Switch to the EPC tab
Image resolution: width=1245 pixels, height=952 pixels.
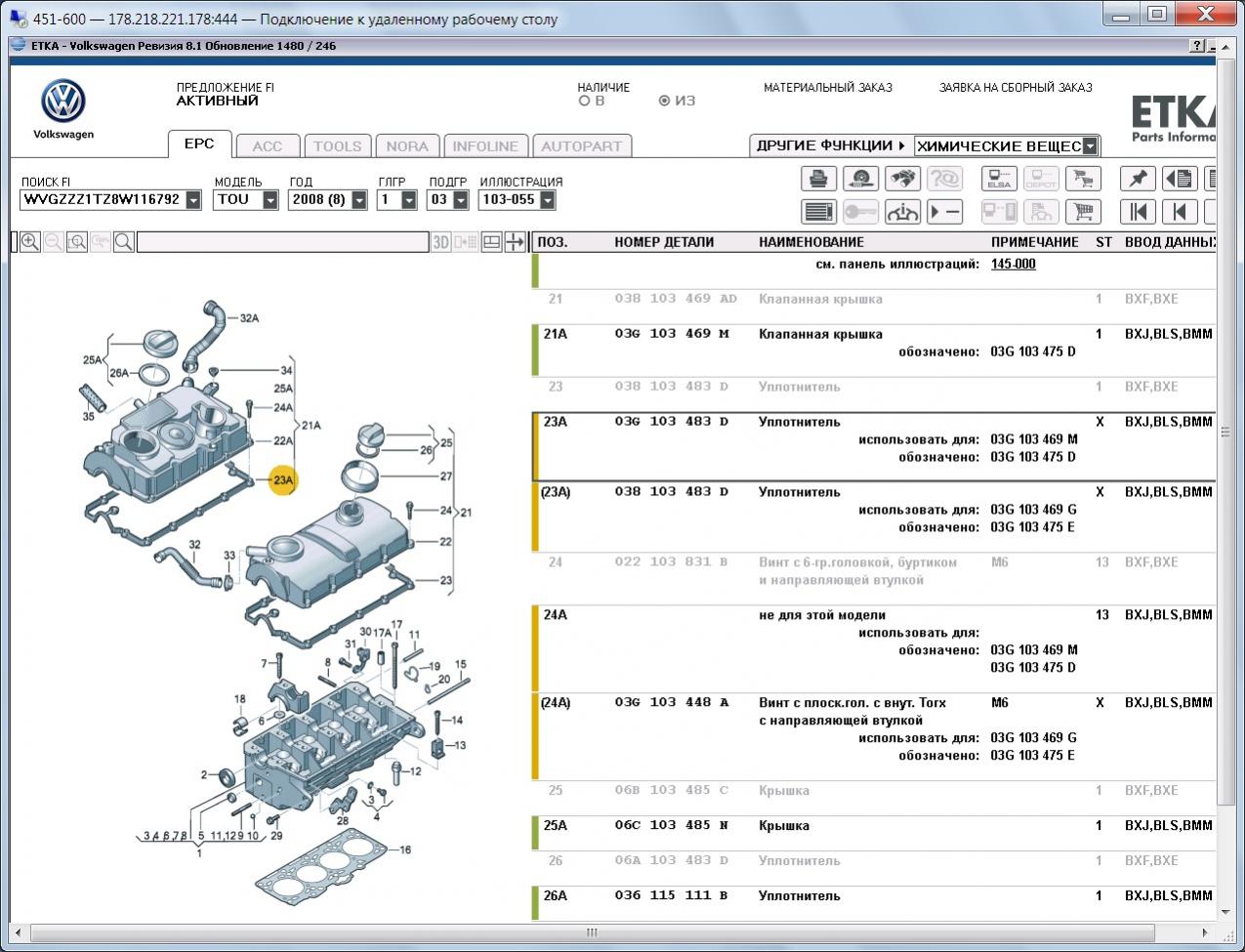click(x=199, y=144)
